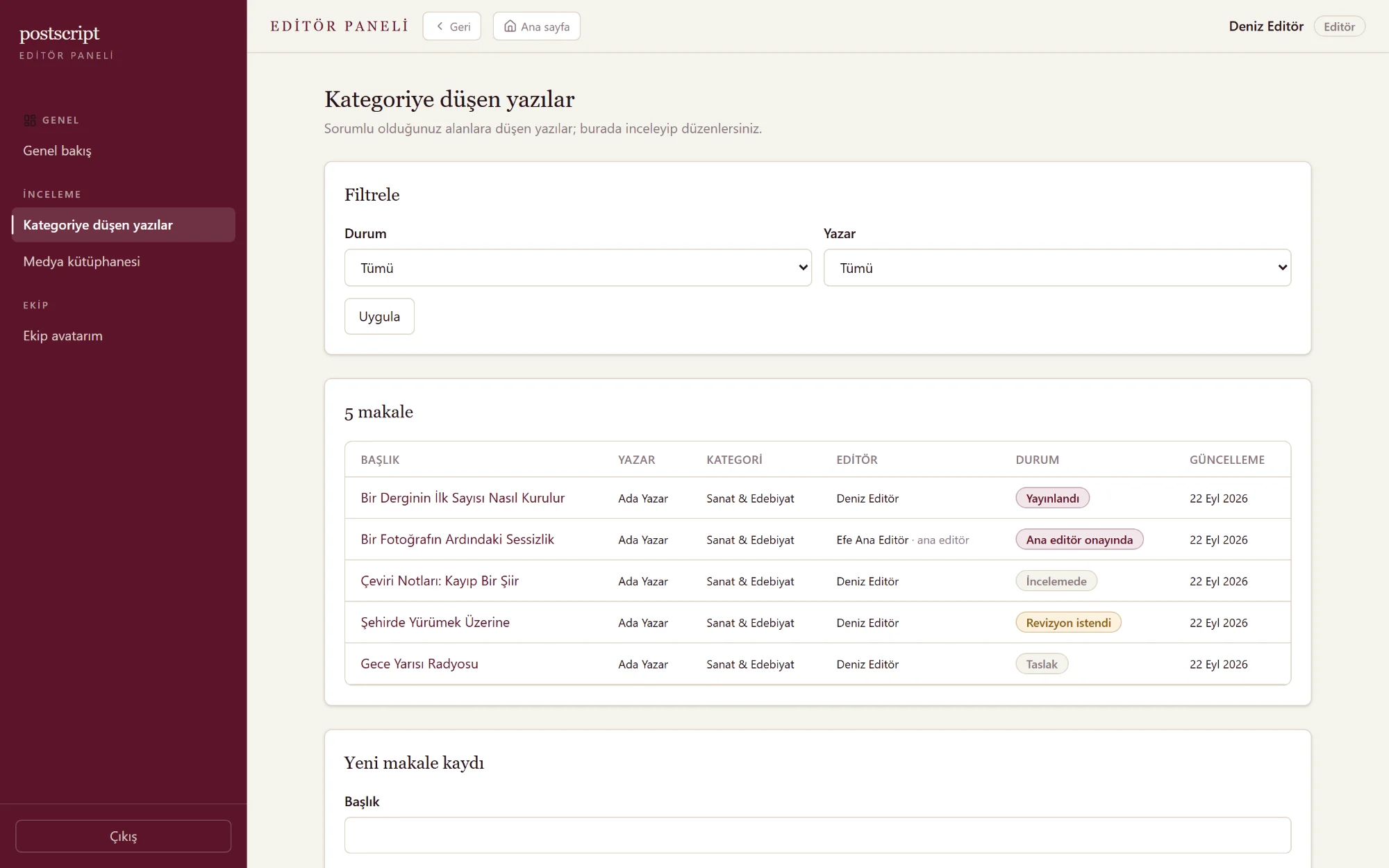Click the Başlık input field for new article

point(817,835)
